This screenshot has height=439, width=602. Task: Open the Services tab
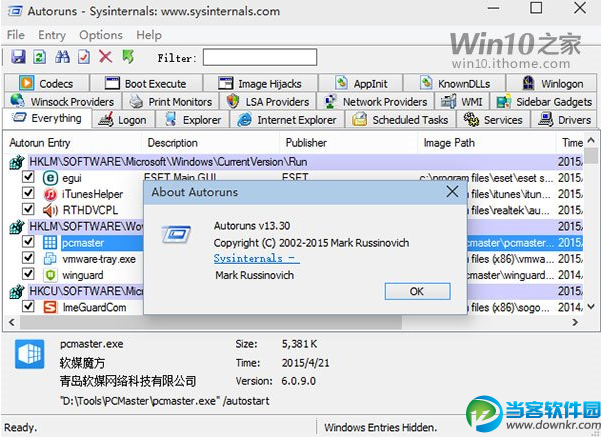click(x=493, y=120)
